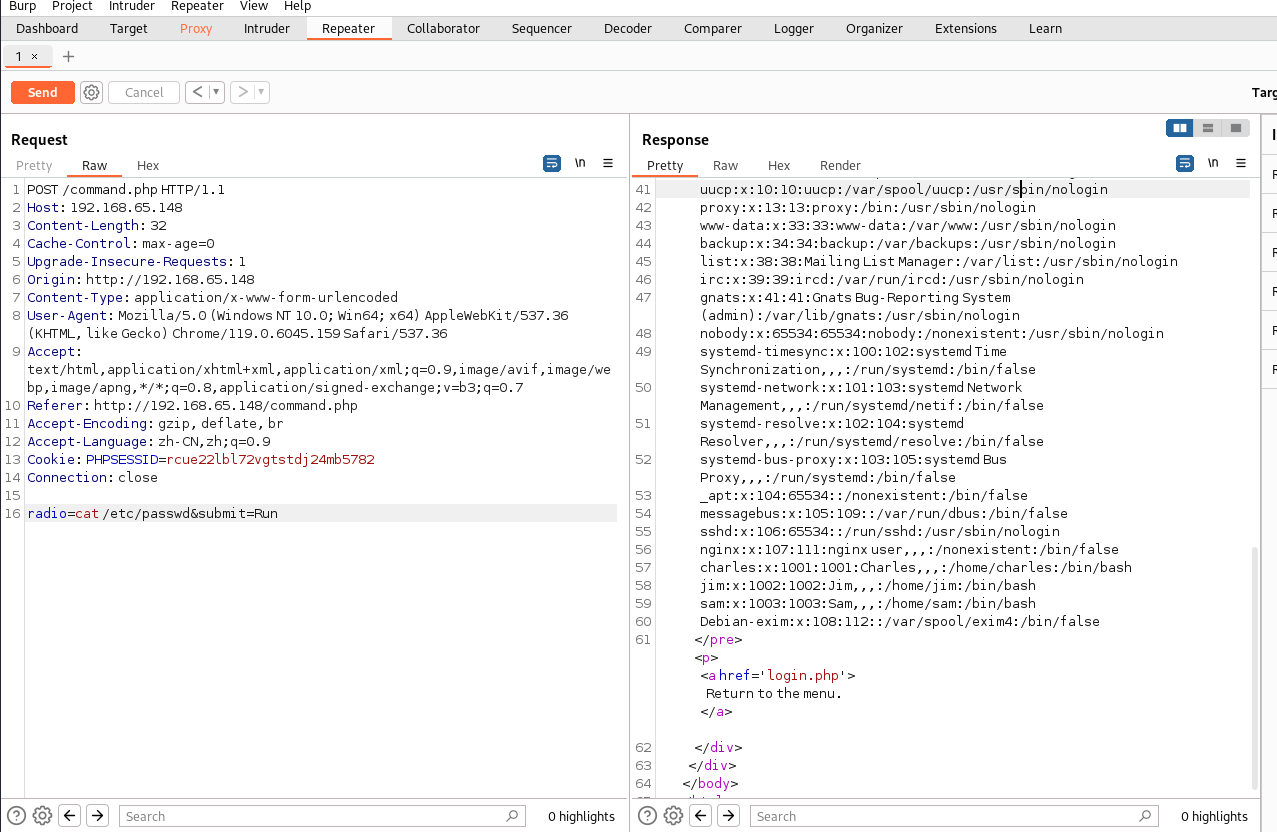Toggle message pretty-print icon in Request pane
1277x832 pixels.
(x=552, y=163)
